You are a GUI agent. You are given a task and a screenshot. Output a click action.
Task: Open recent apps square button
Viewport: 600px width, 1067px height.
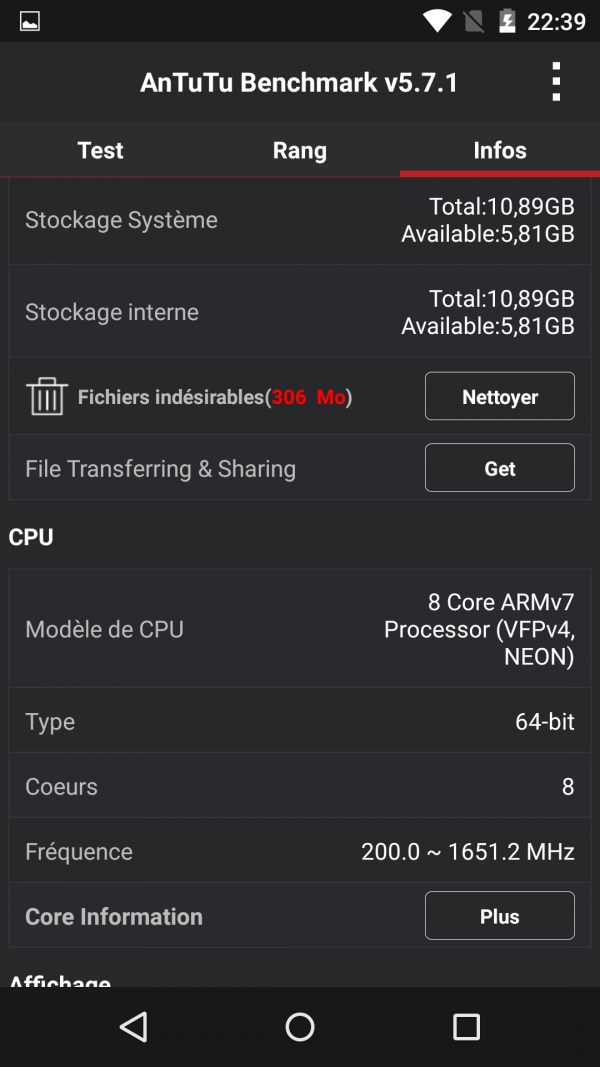[466, 1026]
